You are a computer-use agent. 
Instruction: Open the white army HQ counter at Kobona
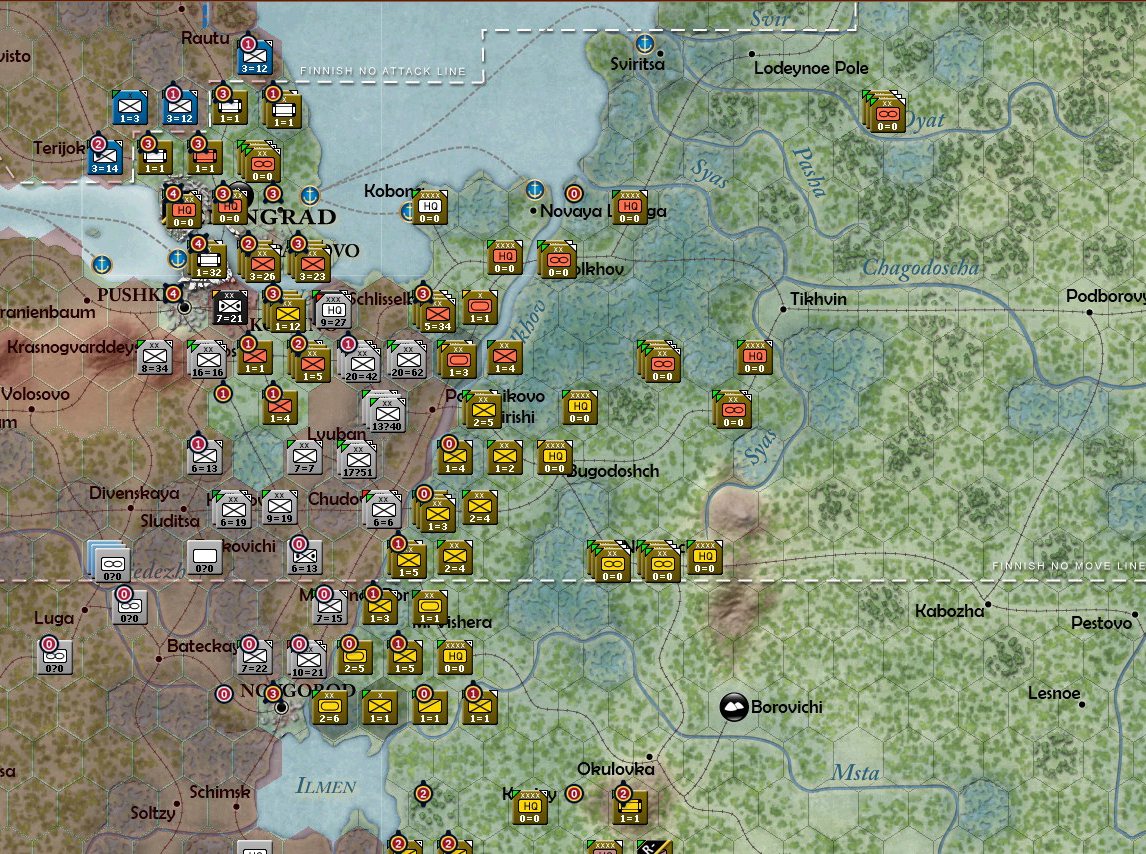430,208
